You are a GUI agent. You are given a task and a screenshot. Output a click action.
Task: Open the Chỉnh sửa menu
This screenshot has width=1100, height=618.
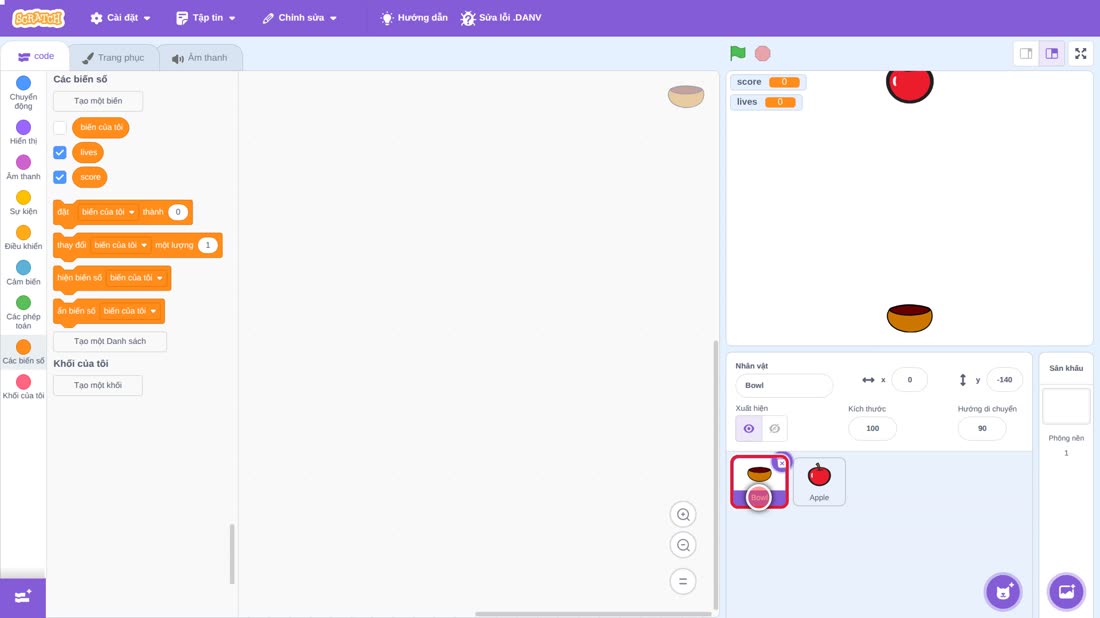click(x=300, y=18)
